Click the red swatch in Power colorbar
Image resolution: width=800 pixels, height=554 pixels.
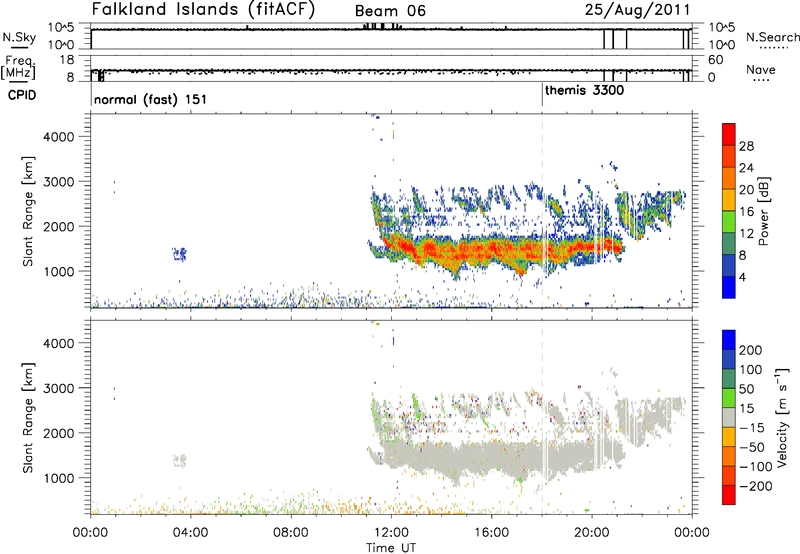pyautogui.click(x=729, y=134)
